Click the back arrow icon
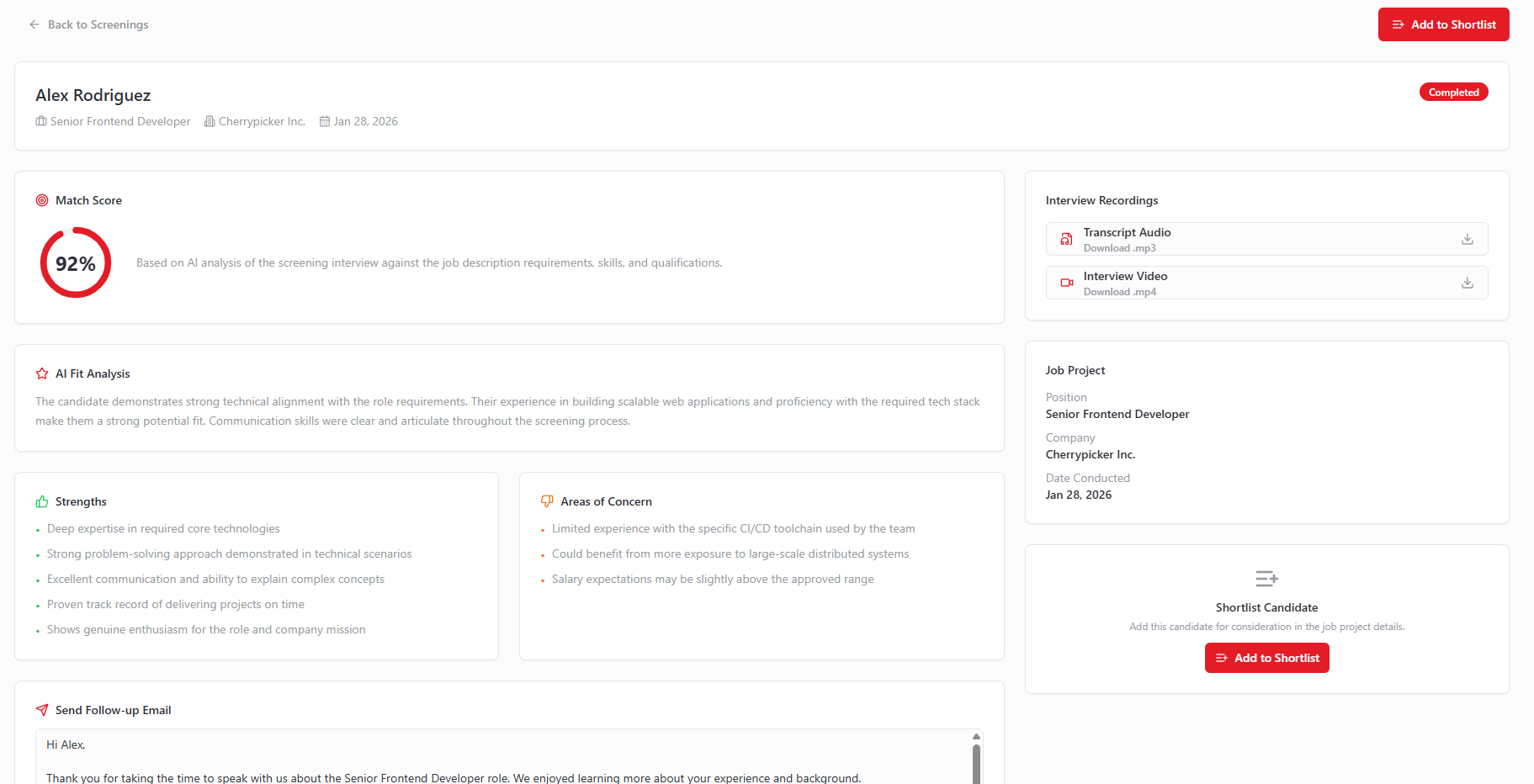Screen dimensions: 1534x784 [x=35, y=24]
